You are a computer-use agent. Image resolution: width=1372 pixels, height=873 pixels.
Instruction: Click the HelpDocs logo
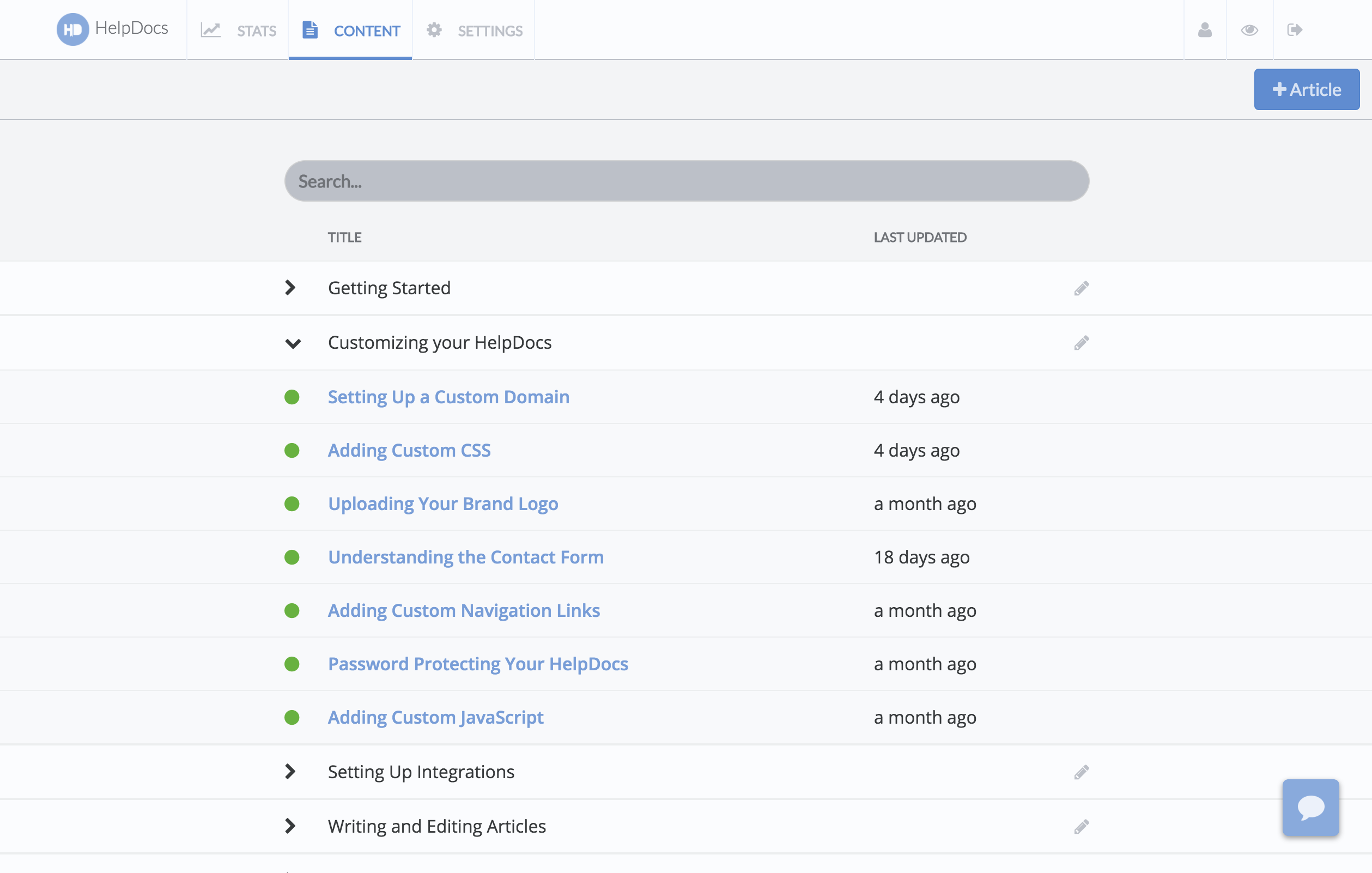click(112, 28)
